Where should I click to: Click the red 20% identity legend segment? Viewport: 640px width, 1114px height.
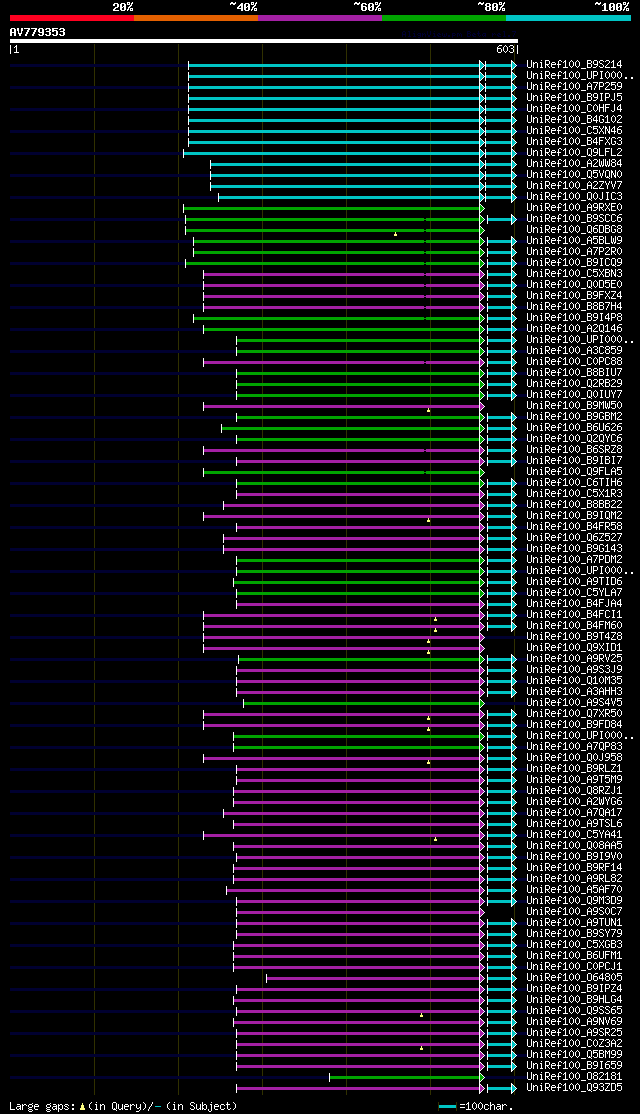72,18
